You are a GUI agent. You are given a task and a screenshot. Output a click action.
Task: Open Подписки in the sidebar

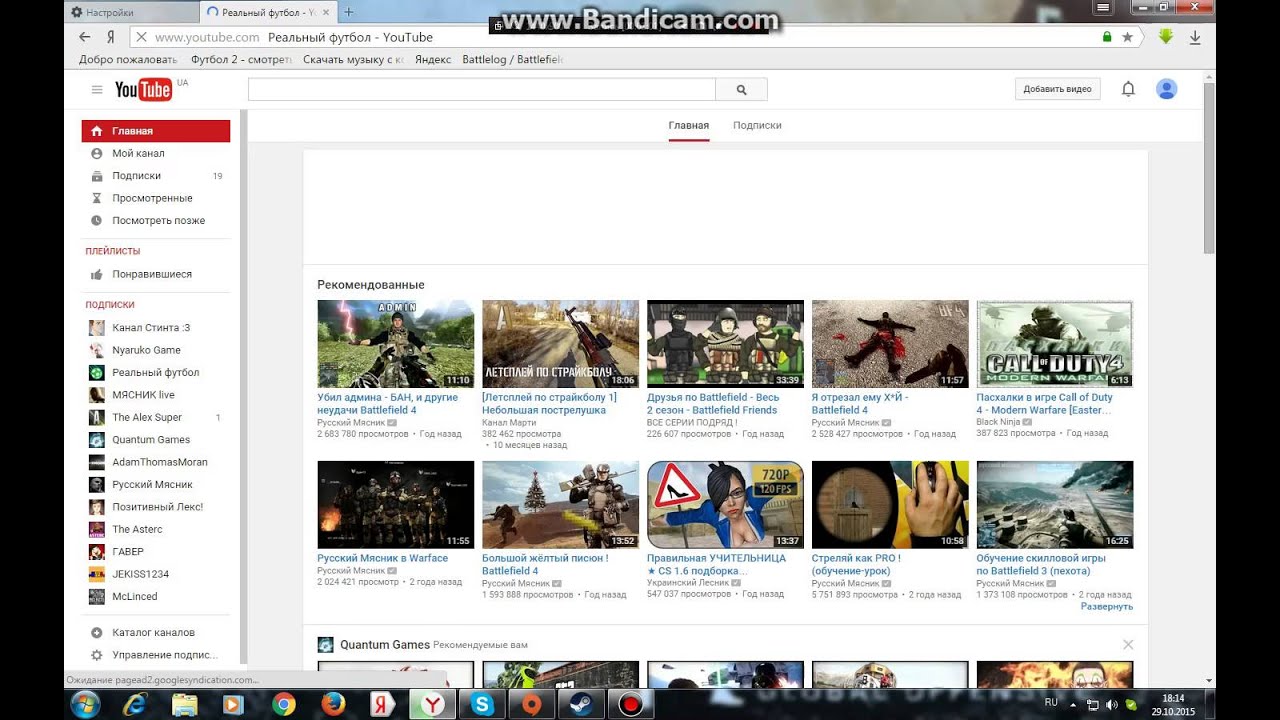(156, 176)
